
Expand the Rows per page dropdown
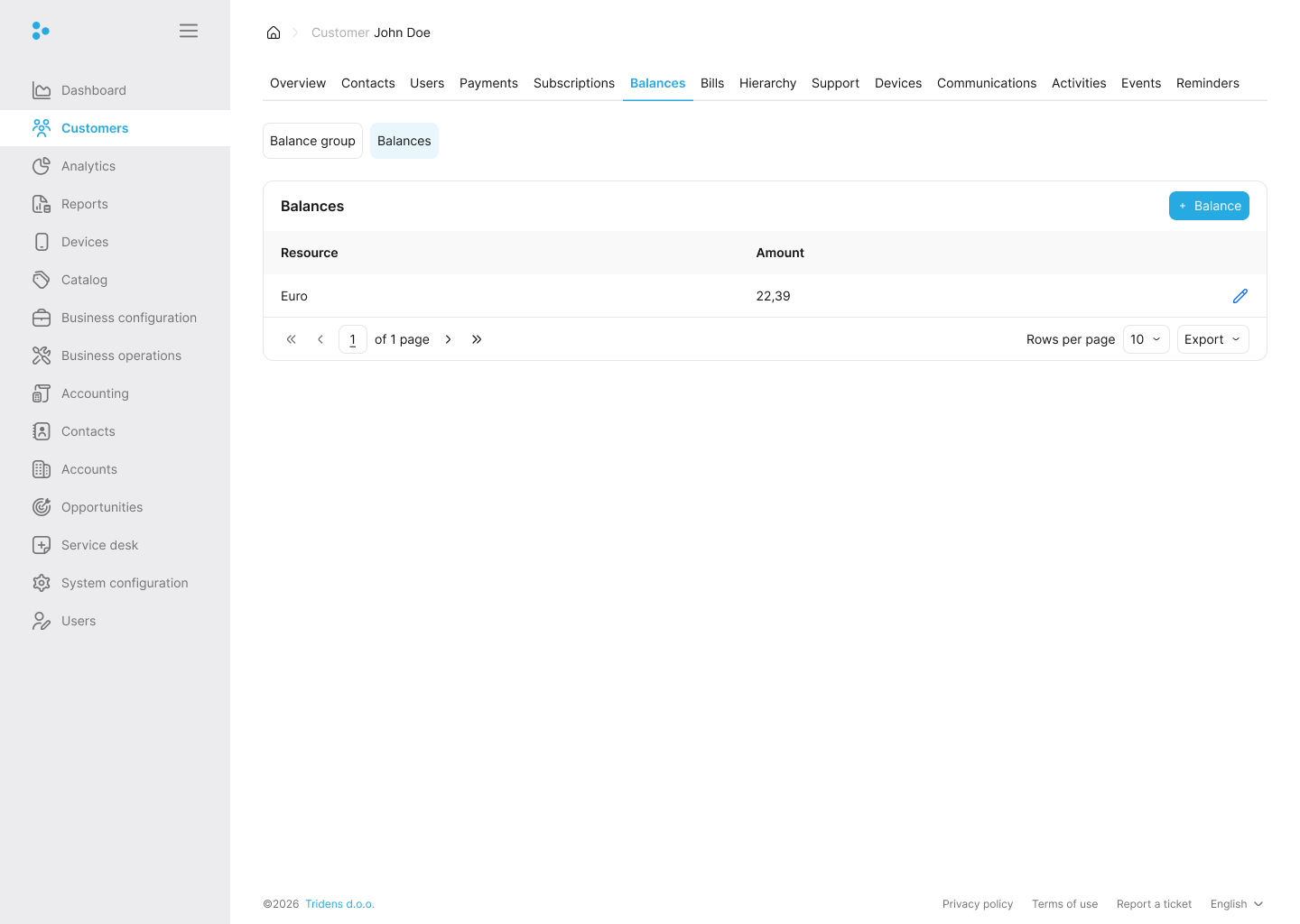coord(1146,339)
